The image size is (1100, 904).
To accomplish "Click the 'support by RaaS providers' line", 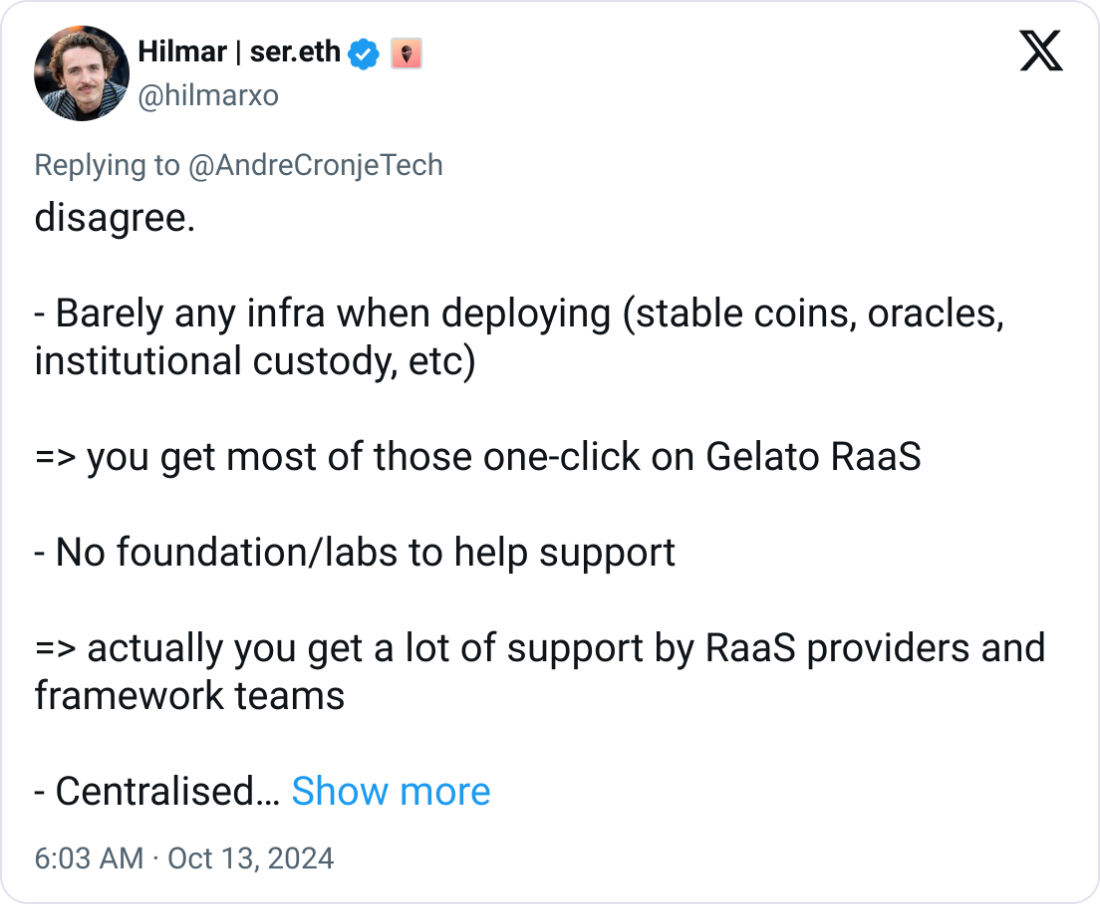I will (540, 647).
